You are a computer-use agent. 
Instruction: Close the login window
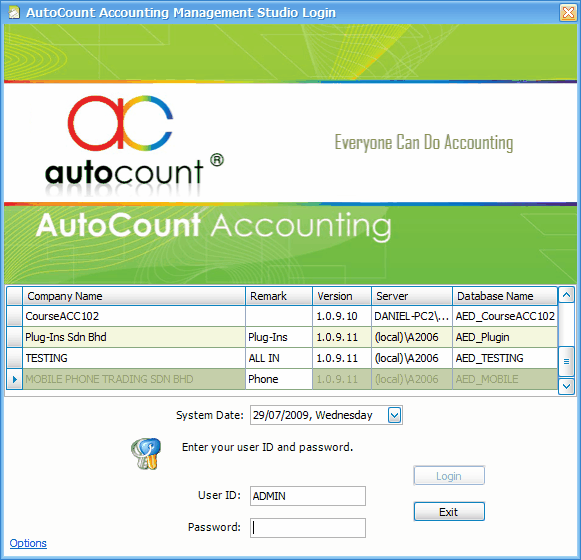coord(568,13)
